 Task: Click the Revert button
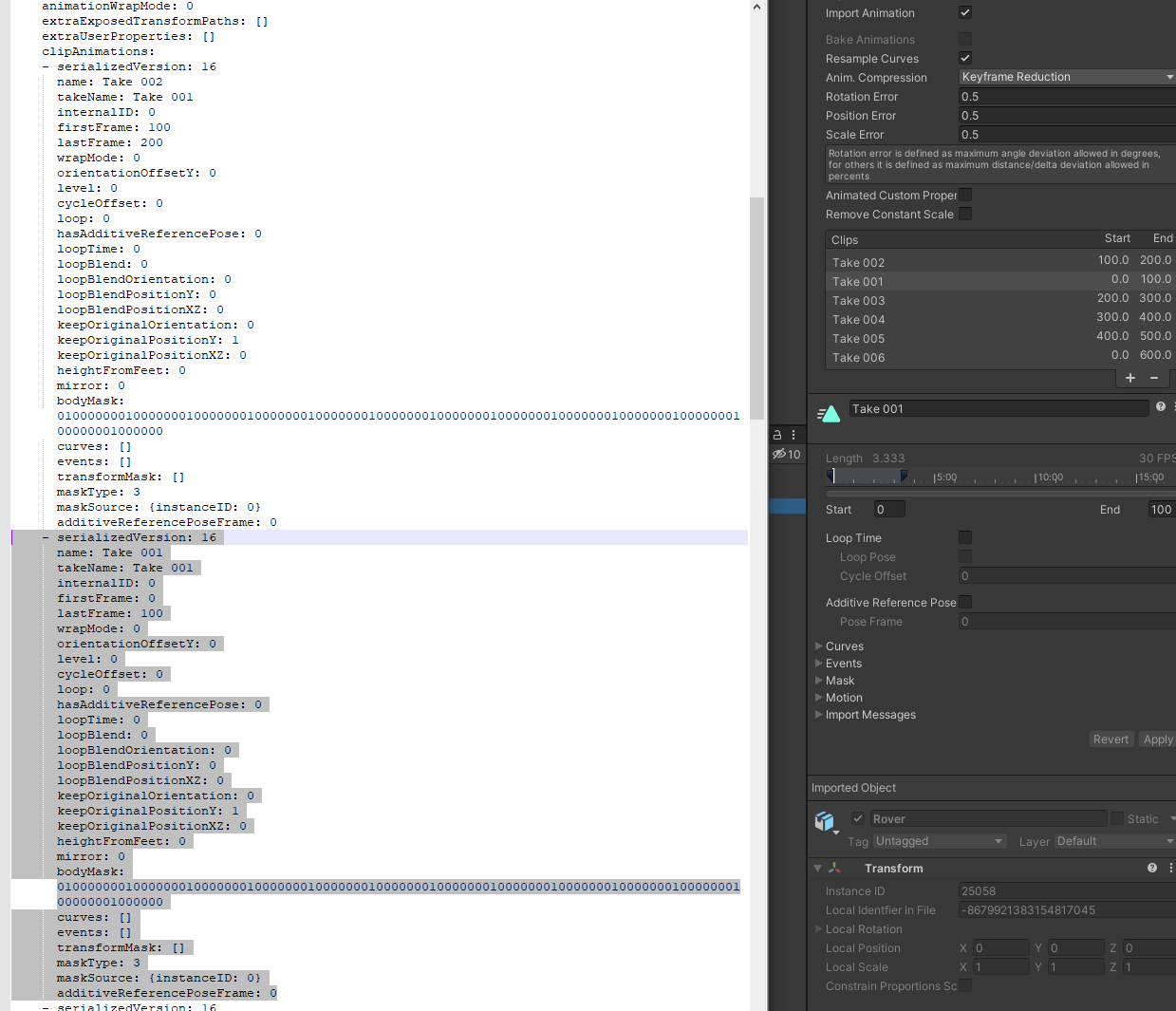point(1111,739)
